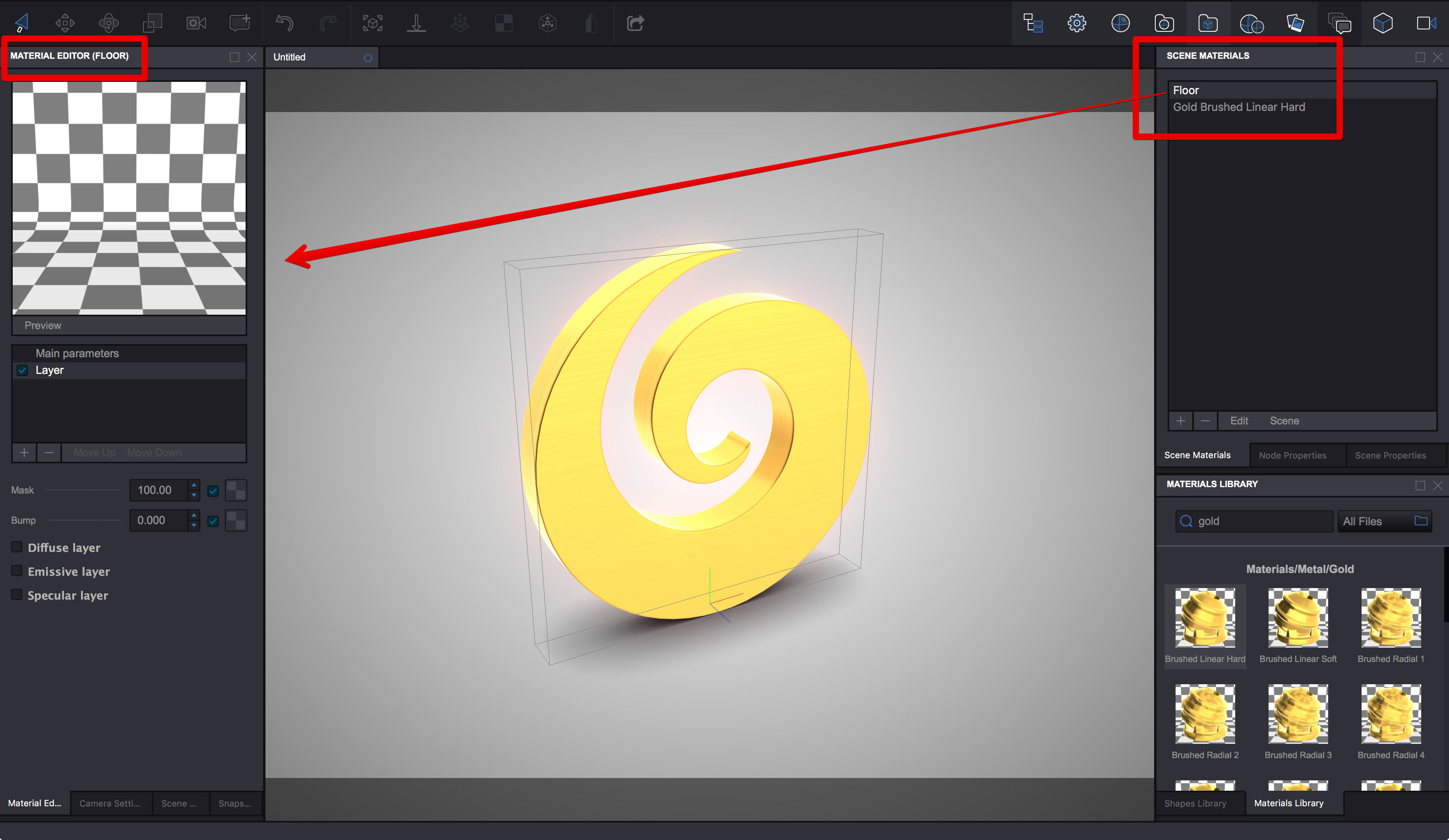The image size is (1449, 840).
Task: Select the Brushed Radial 3 material thumbnail
Action: point(1297,715)
